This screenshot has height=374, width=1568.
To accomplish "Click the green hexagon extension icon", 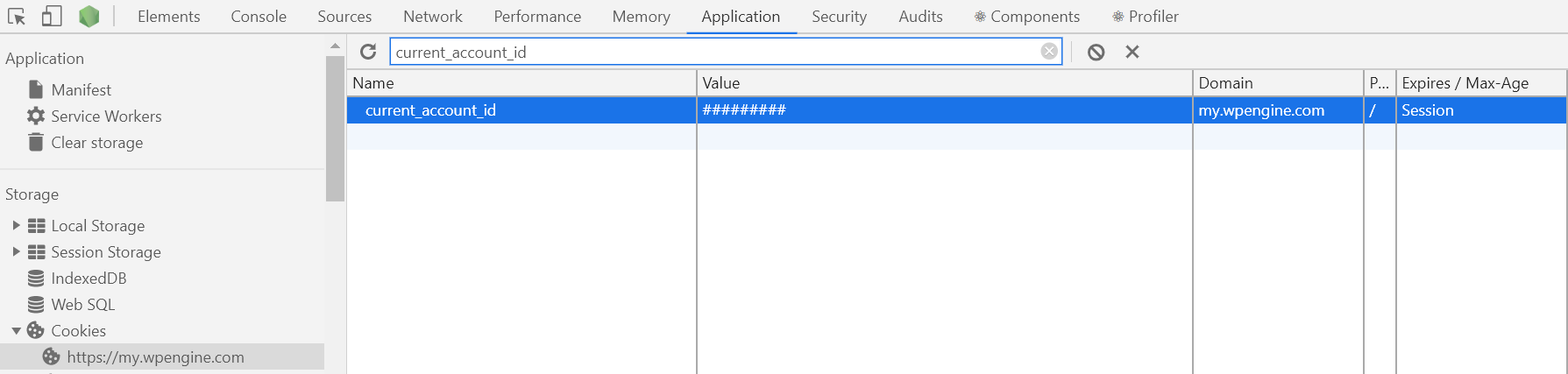I will pos(89,16).
